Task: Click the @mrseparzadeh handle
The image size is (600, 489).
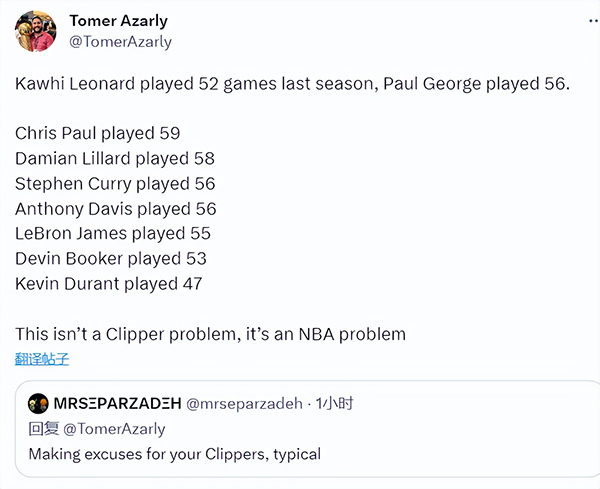Action: tap(244, 404)
